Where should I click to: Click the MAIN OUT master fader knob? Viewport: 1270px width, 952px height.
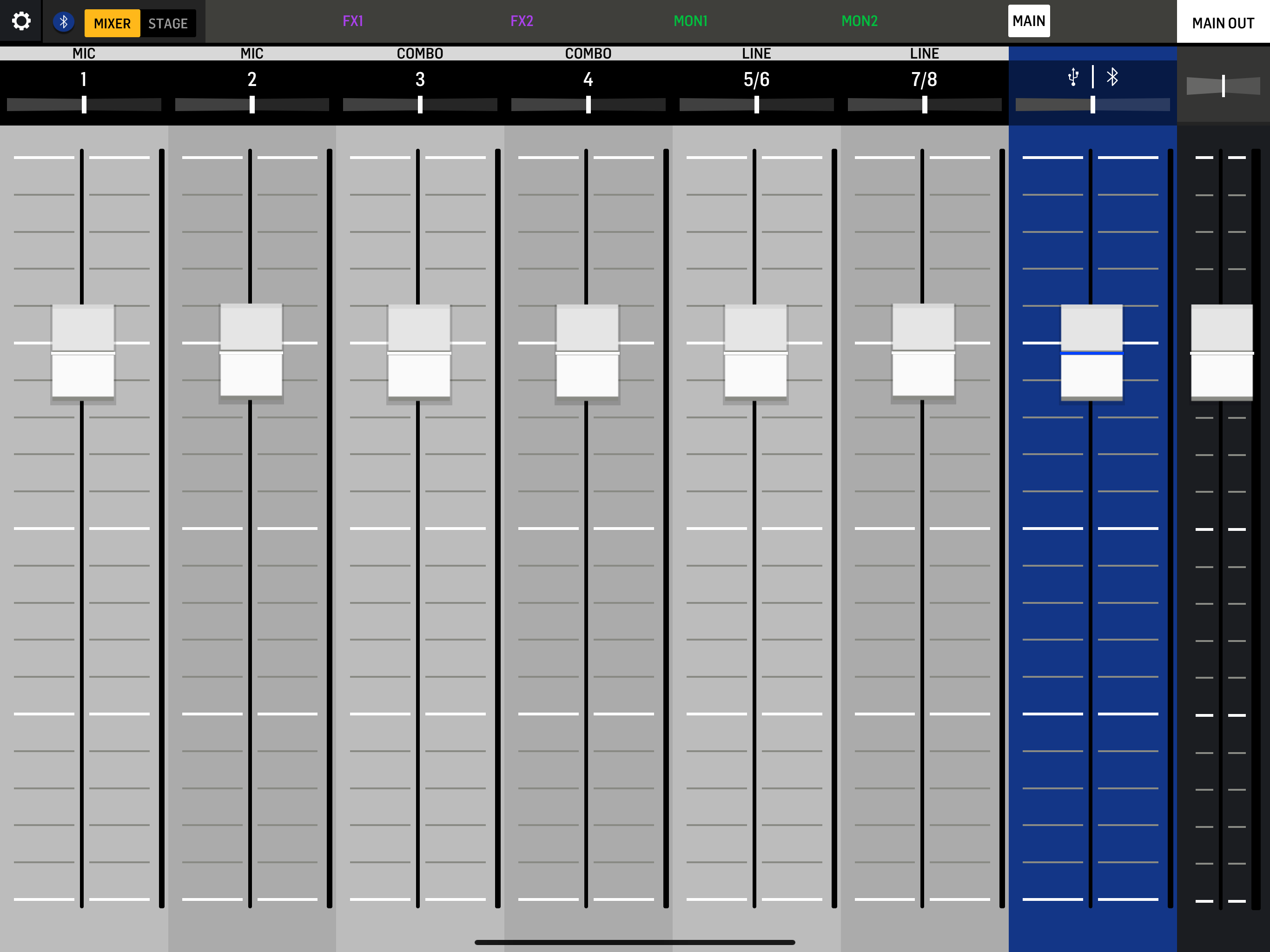click(1221, 352)
